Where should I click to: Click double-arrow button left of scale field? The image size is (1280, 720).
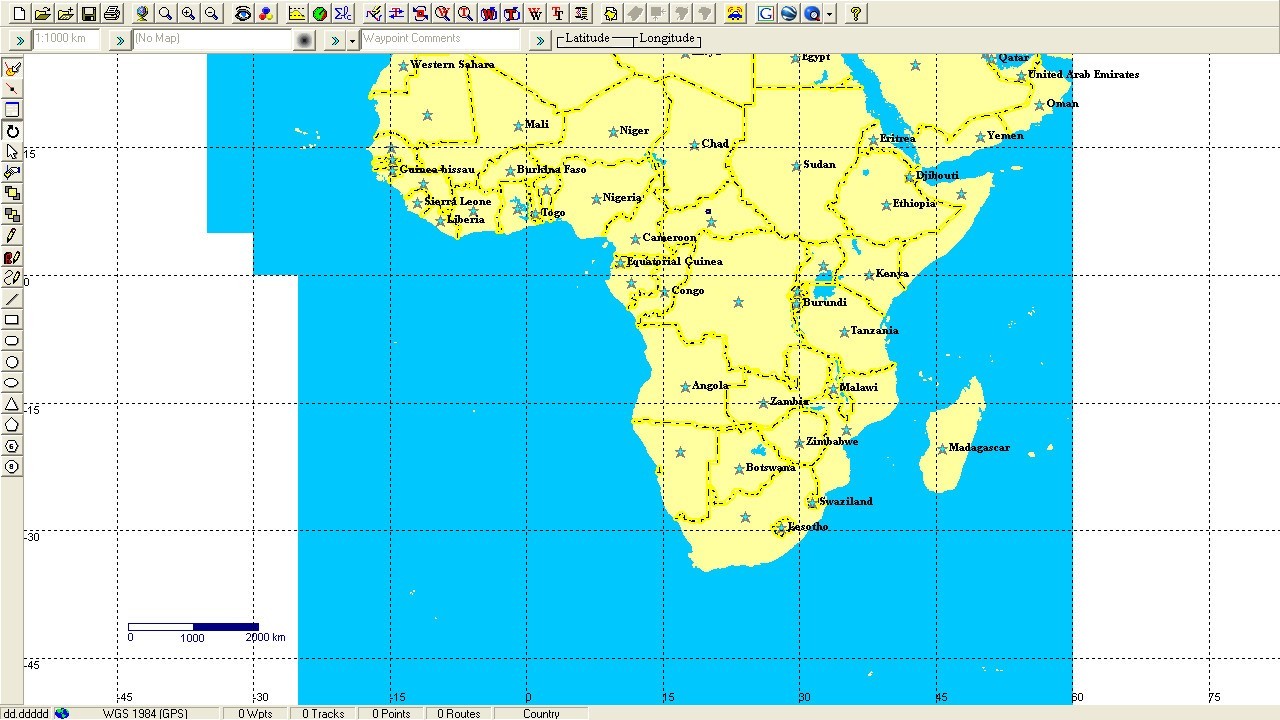20,40
